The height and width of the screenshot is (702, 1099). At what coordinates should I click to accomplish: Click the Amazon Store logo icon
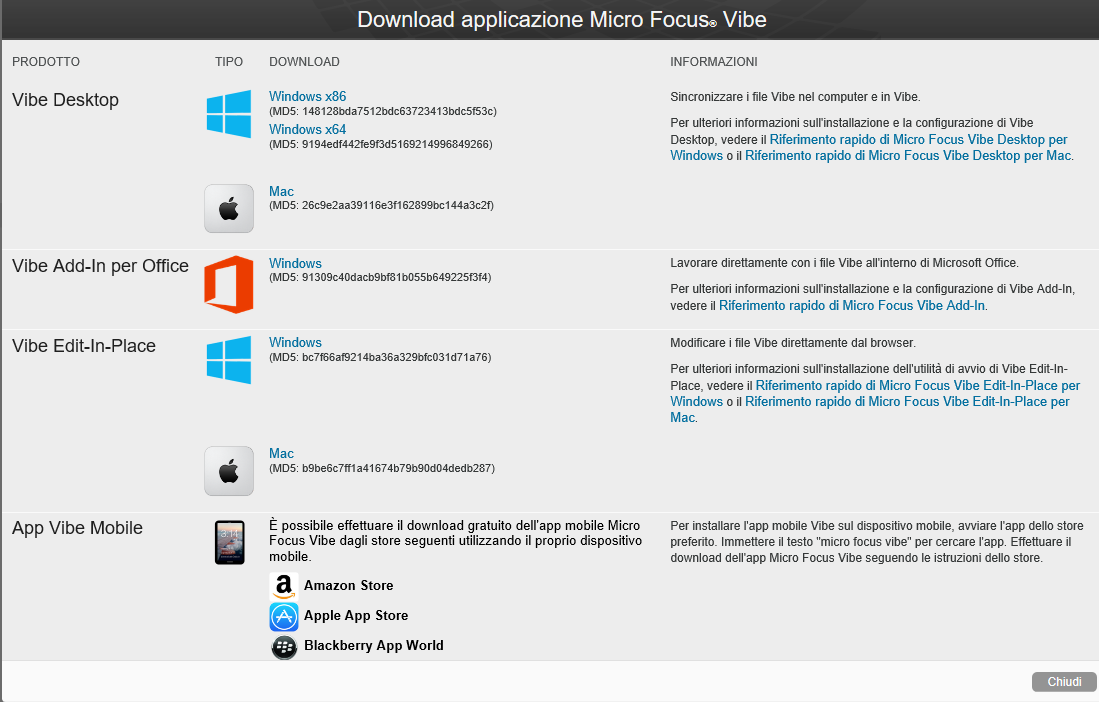click(284, 586)
